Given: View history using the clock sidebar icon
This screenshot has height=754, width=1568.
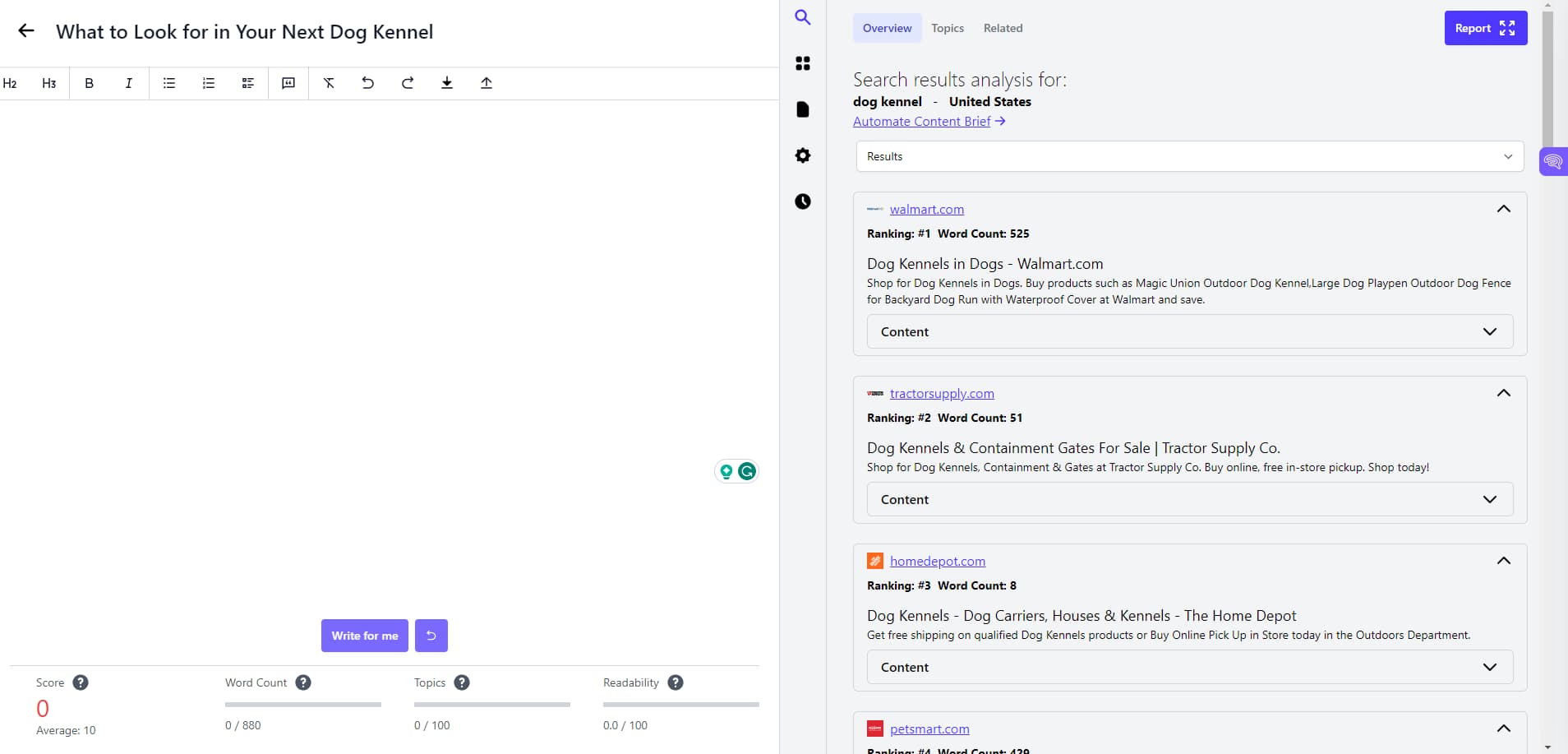Looking at the screenshot, I should [x=803, y=201].
